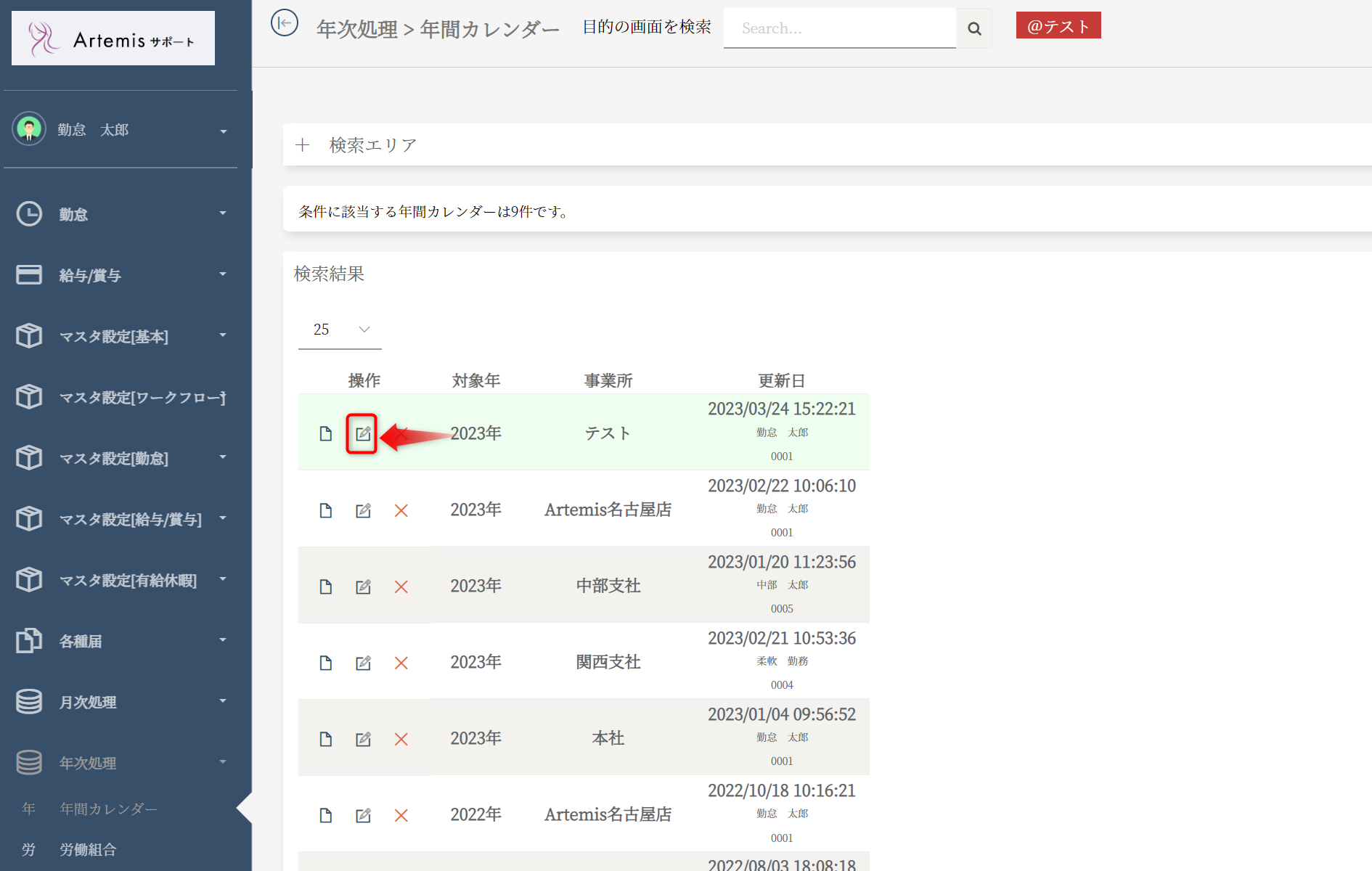Open document icon for 関西支社 row
Screen dimensions: 1372x871
pyautogui.click(x=325, y=663)
